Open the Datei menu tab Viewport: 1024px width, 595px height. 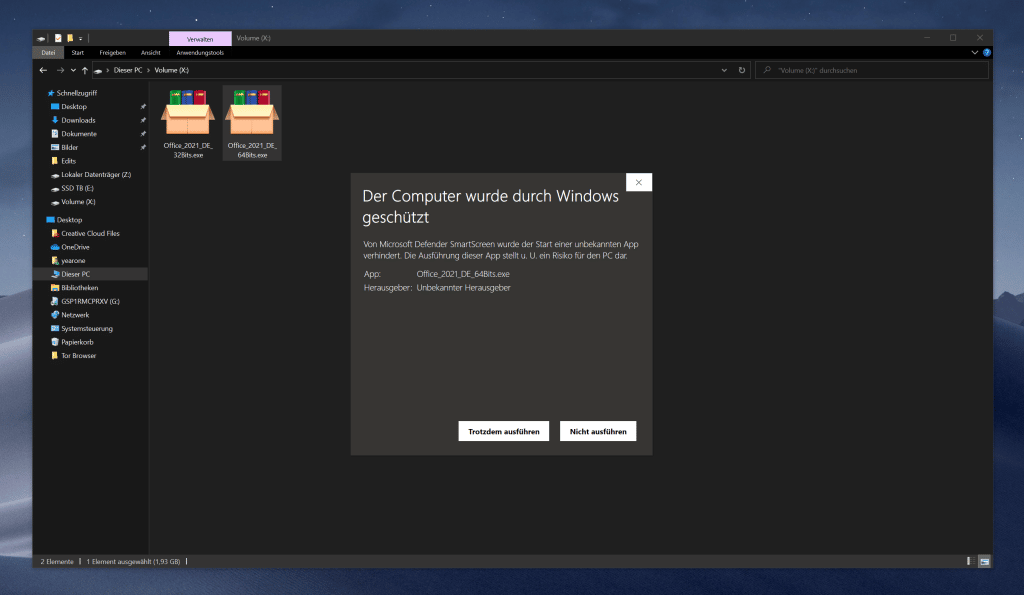[48, 52]
